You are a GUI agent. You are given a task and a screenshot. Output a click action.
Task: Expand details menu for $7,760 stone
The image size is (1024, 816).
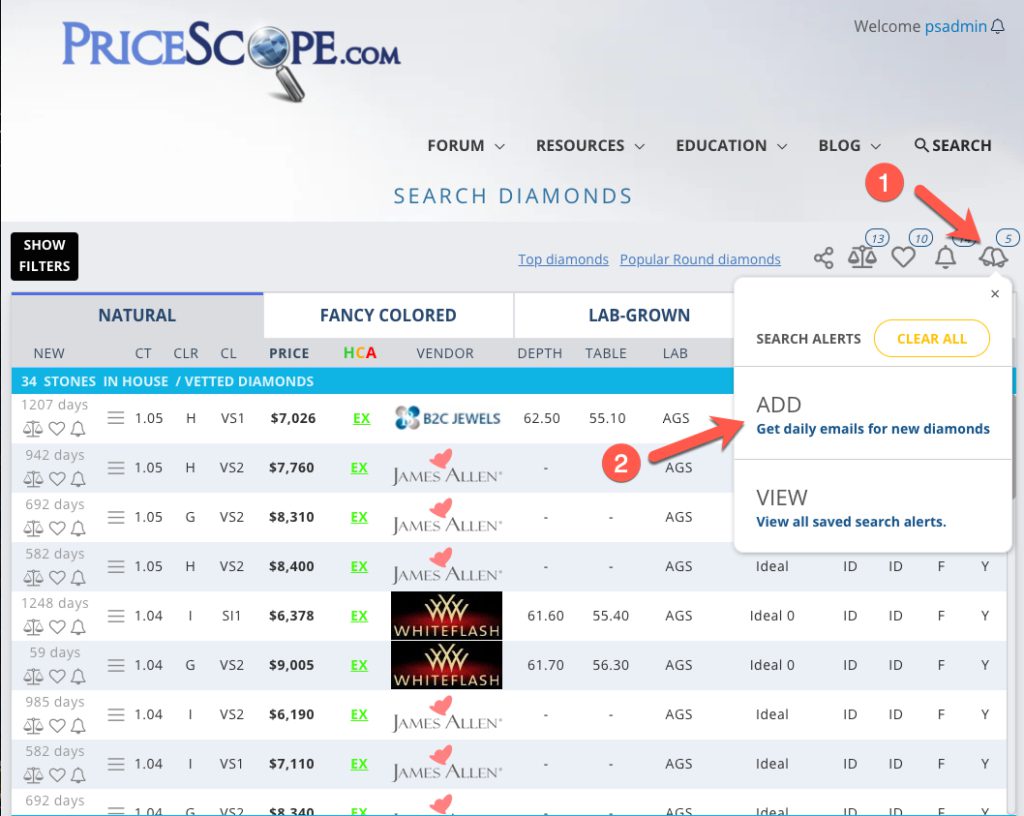[116, 467]
